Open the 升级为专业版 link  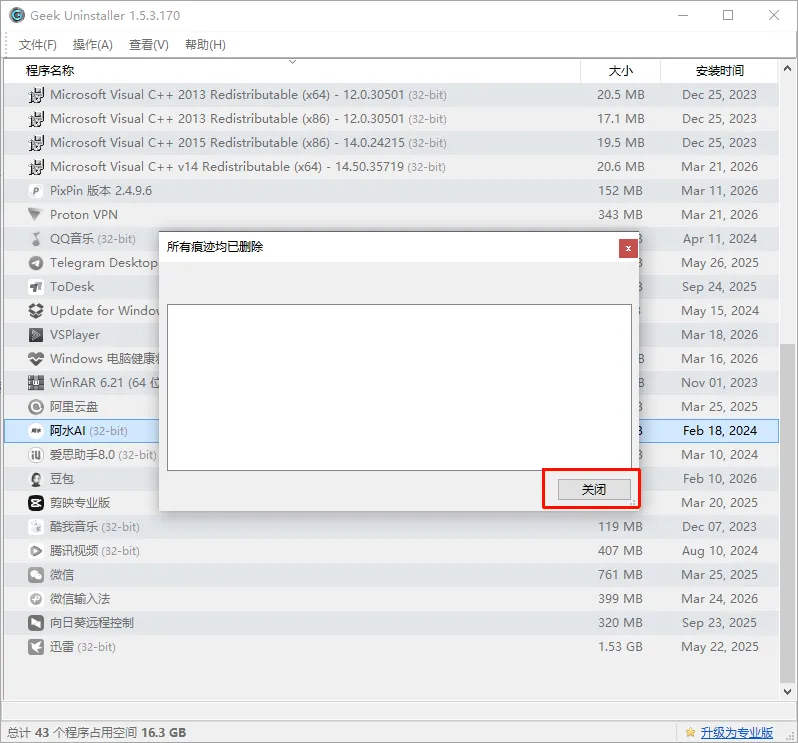tap(736, 732)
